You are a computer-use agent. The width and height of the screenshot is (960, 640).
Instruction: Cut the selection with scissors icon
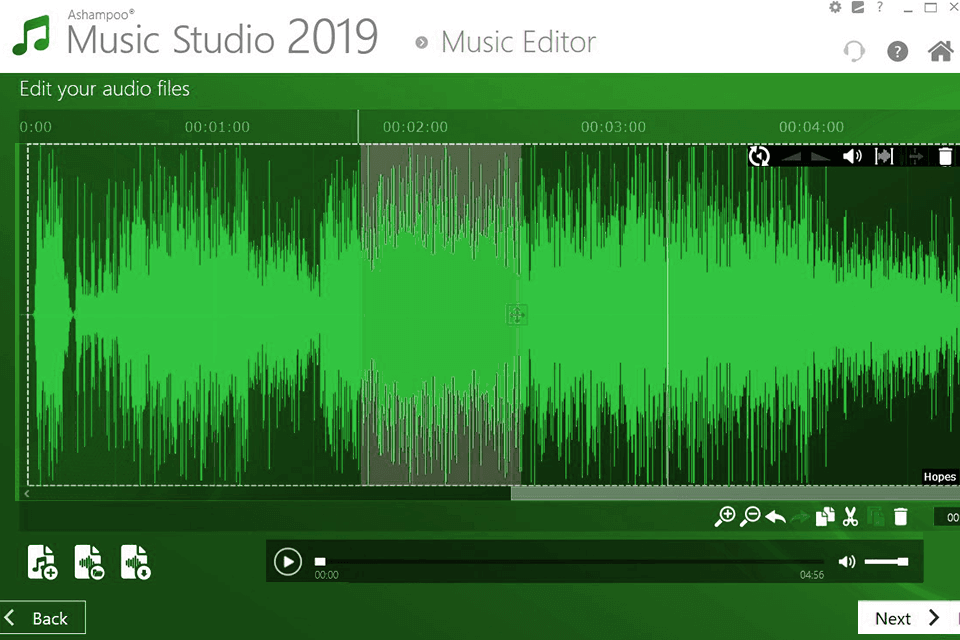(850, 516)
